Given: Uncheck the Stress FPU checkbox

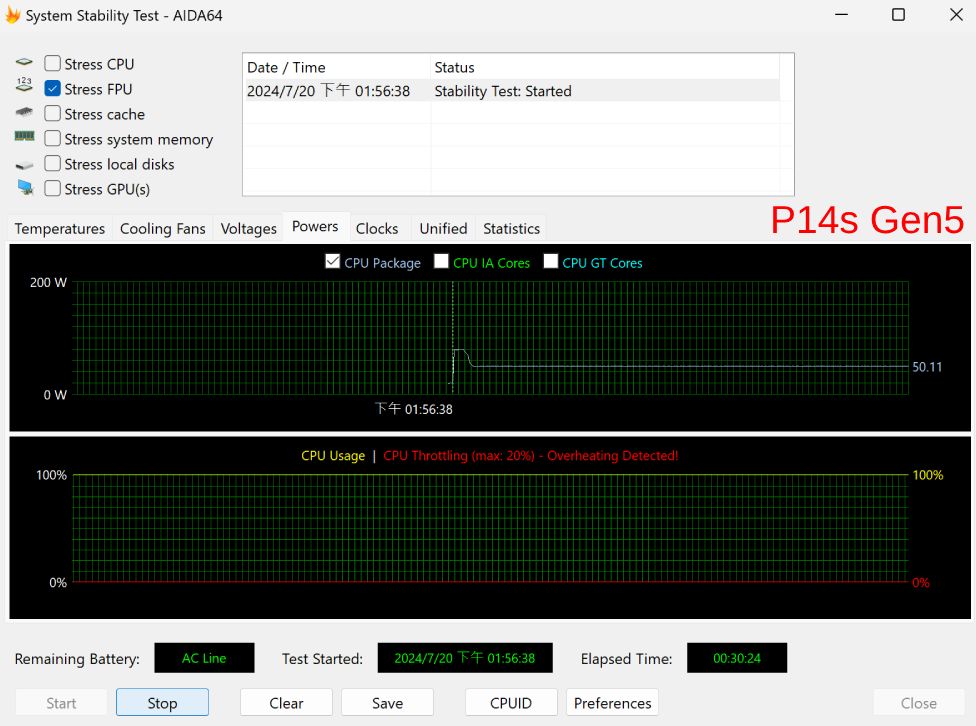Looking at the screenshot, I should pyautogui.click(x=53, y=88).
